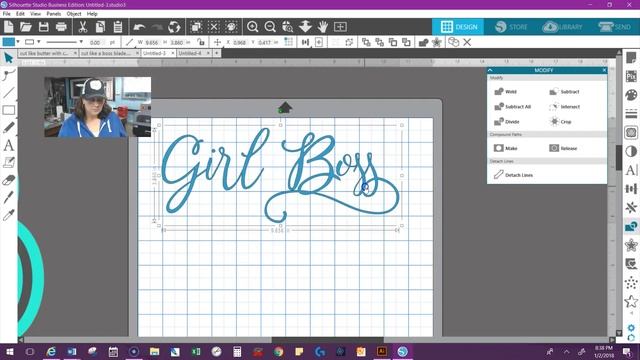
Task: Open the View menu
Action: point(35,14)
